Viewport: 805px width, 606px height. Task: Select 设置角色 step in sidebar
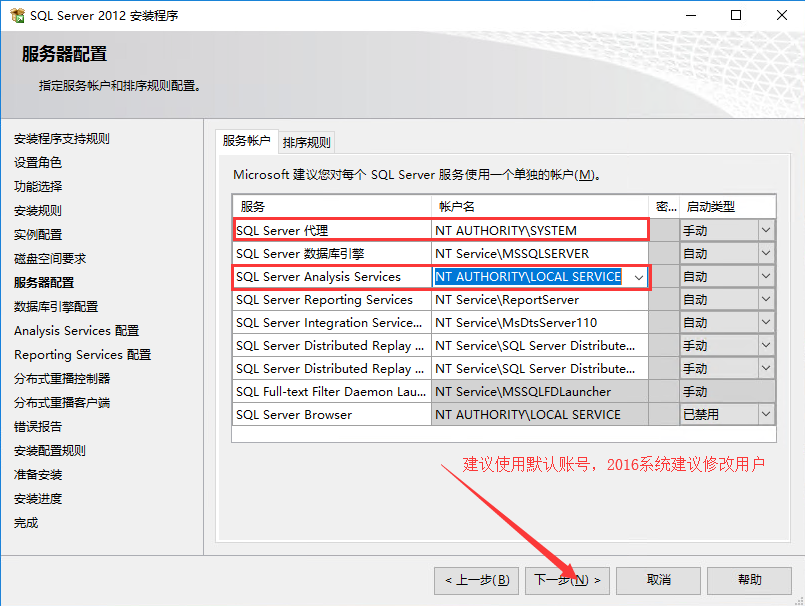click(x=38, y=163)
